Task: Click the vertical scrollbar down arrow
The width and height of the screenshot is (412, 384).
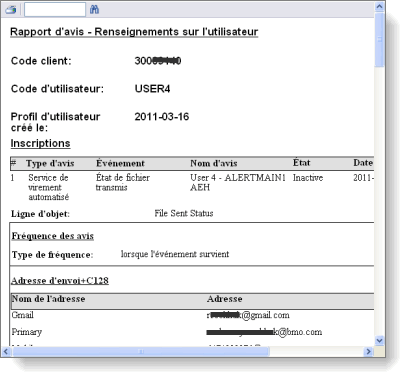Action: pyautogui.click(x=379, y=340)
